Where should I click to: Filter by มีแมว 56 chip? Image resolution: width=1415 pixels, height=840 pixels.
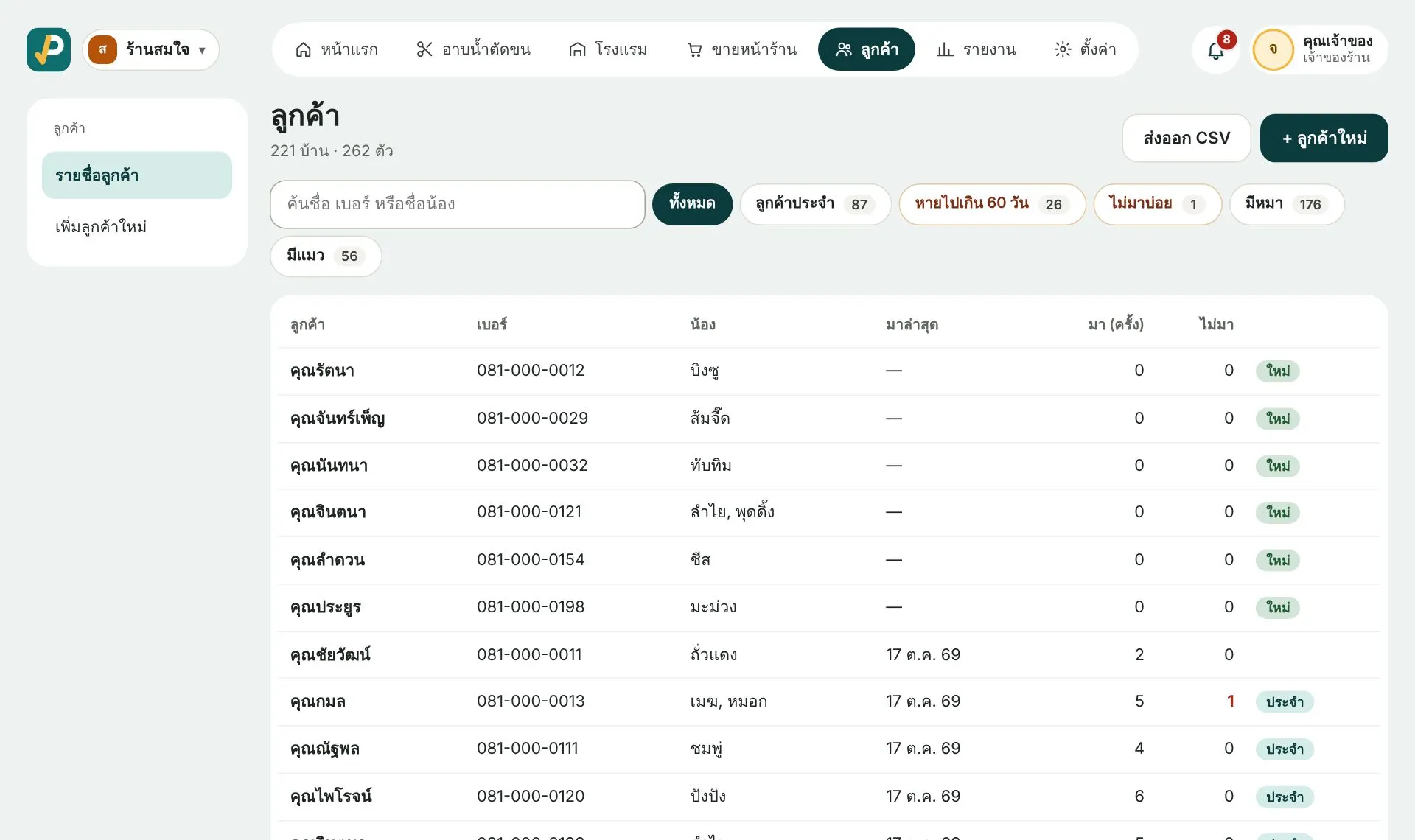(326, 256)
